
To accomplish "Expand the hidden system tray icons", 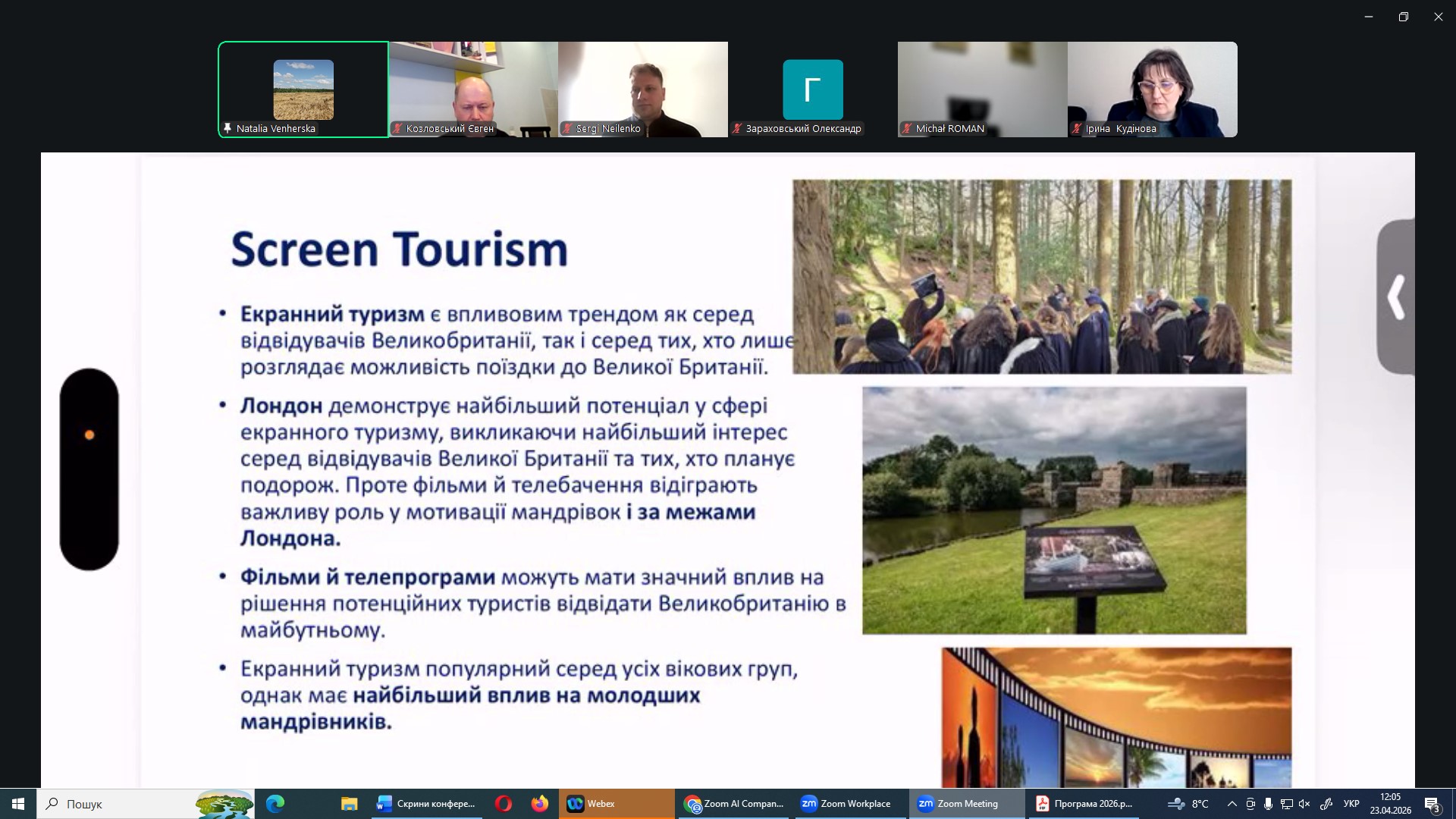I will point(1232,804).
